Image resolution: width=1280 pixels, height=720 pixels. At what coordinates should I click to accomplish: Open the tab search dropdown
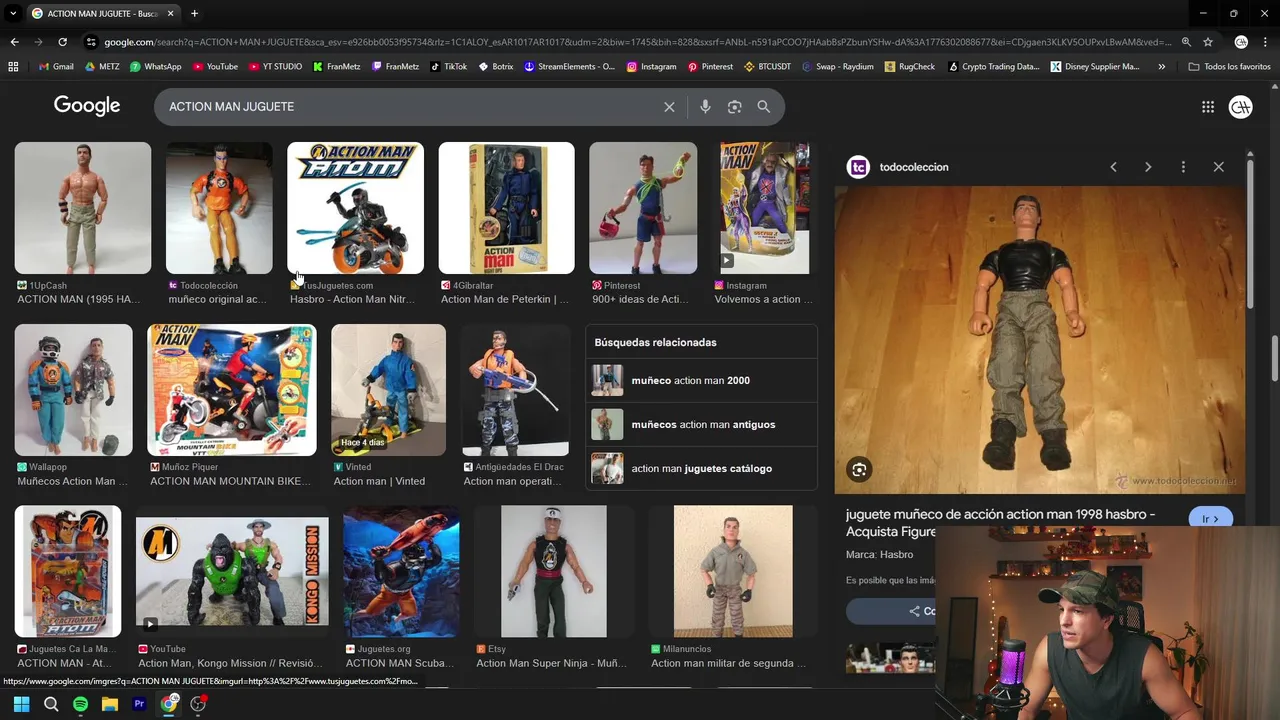[x=13, y=14]
